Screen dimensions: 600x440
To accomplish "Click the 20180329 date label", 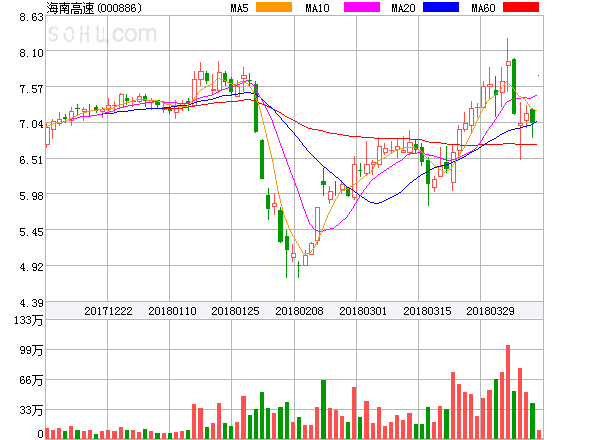I will point(490,311).
